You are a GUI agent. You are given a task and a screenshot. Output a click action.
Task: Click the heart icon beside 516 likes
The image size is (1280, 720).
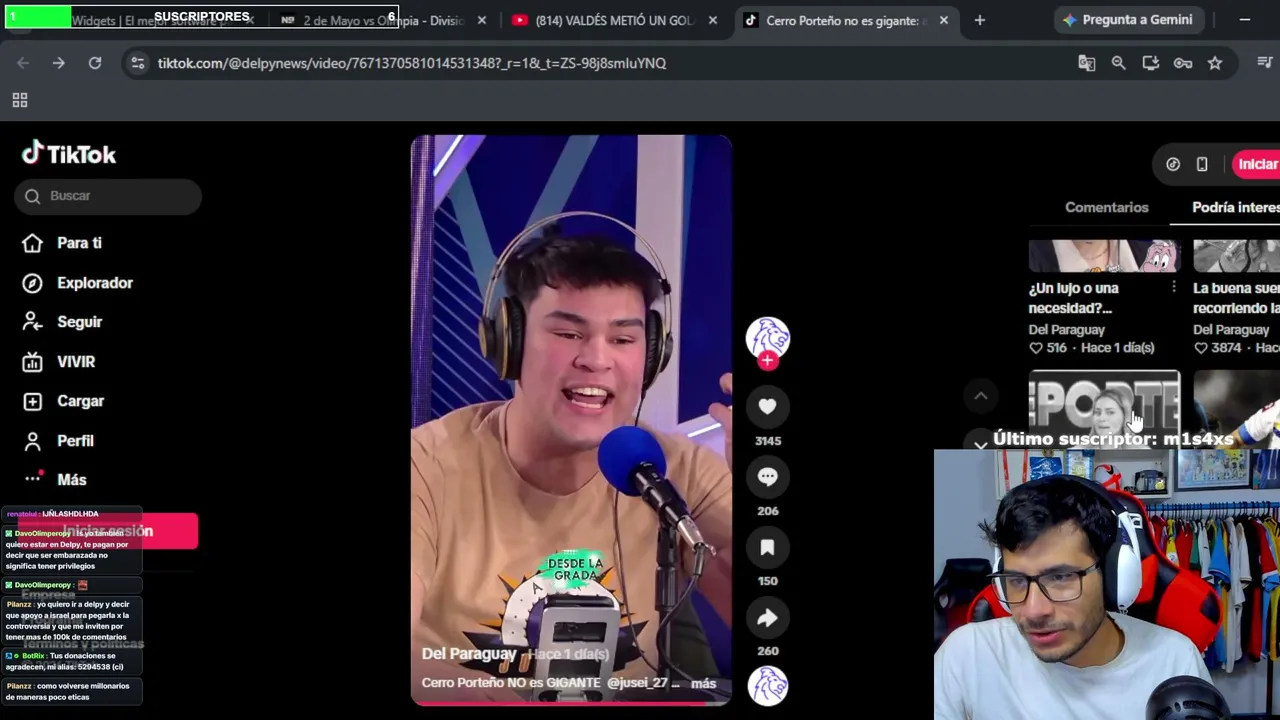[1036, 348]
